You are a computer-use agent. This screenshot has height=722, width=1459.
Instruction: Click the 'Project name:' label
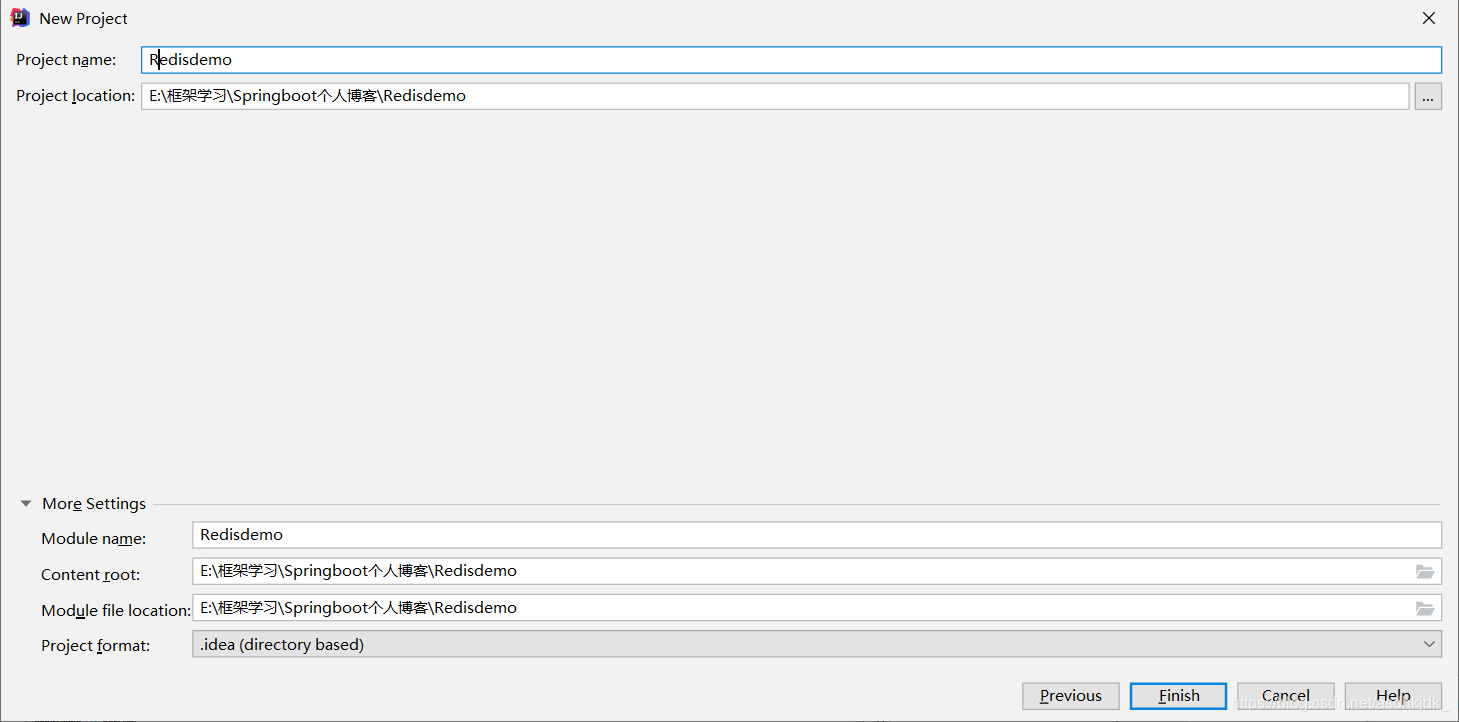click(x=66, y=60)
